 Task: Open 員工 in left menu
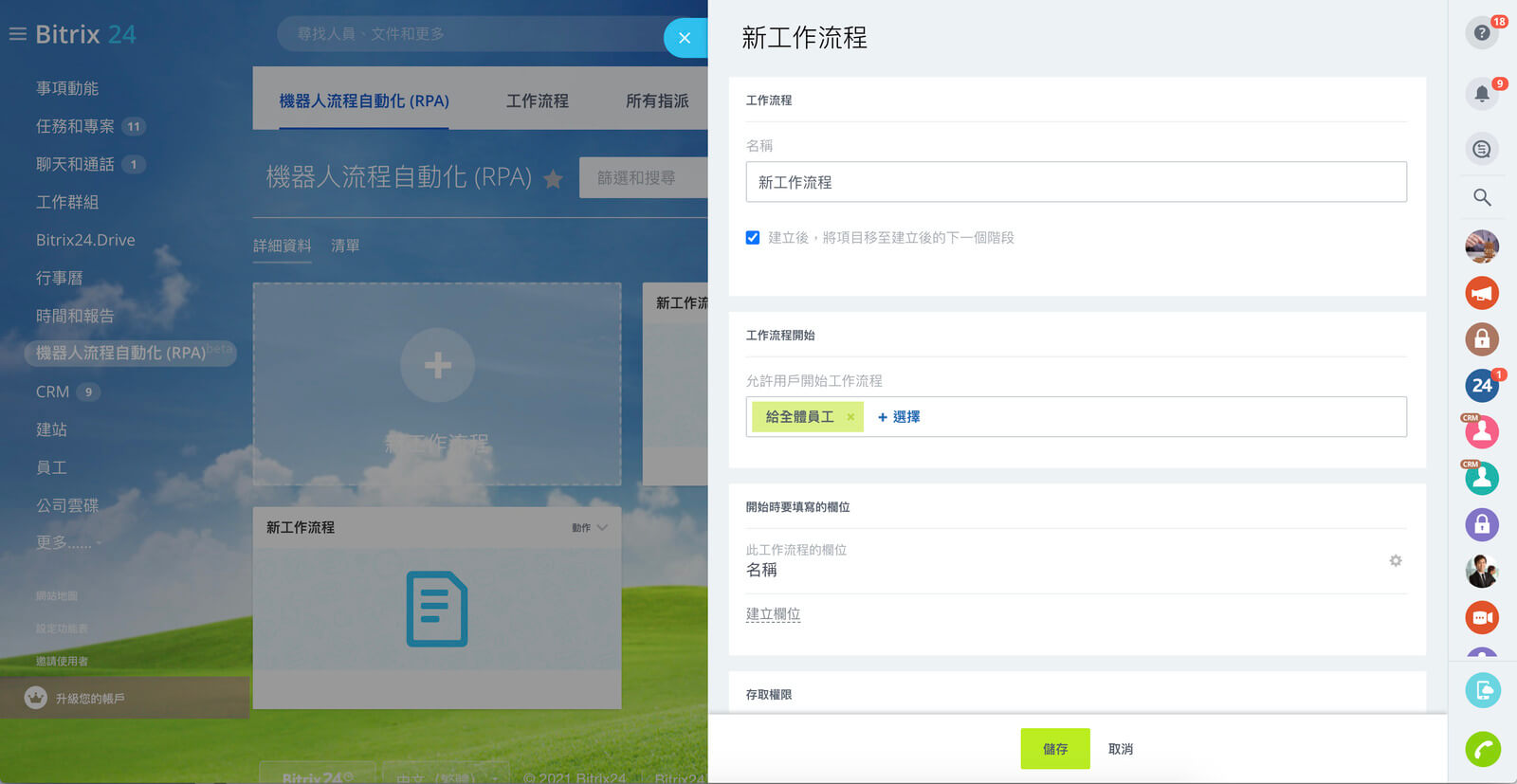(51, 467)
